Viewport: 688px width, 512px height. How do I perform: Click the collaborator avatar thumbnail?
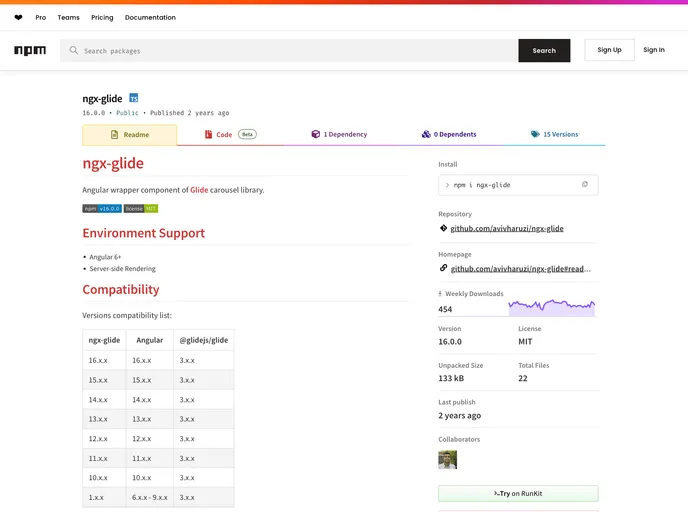pos(448,460)
